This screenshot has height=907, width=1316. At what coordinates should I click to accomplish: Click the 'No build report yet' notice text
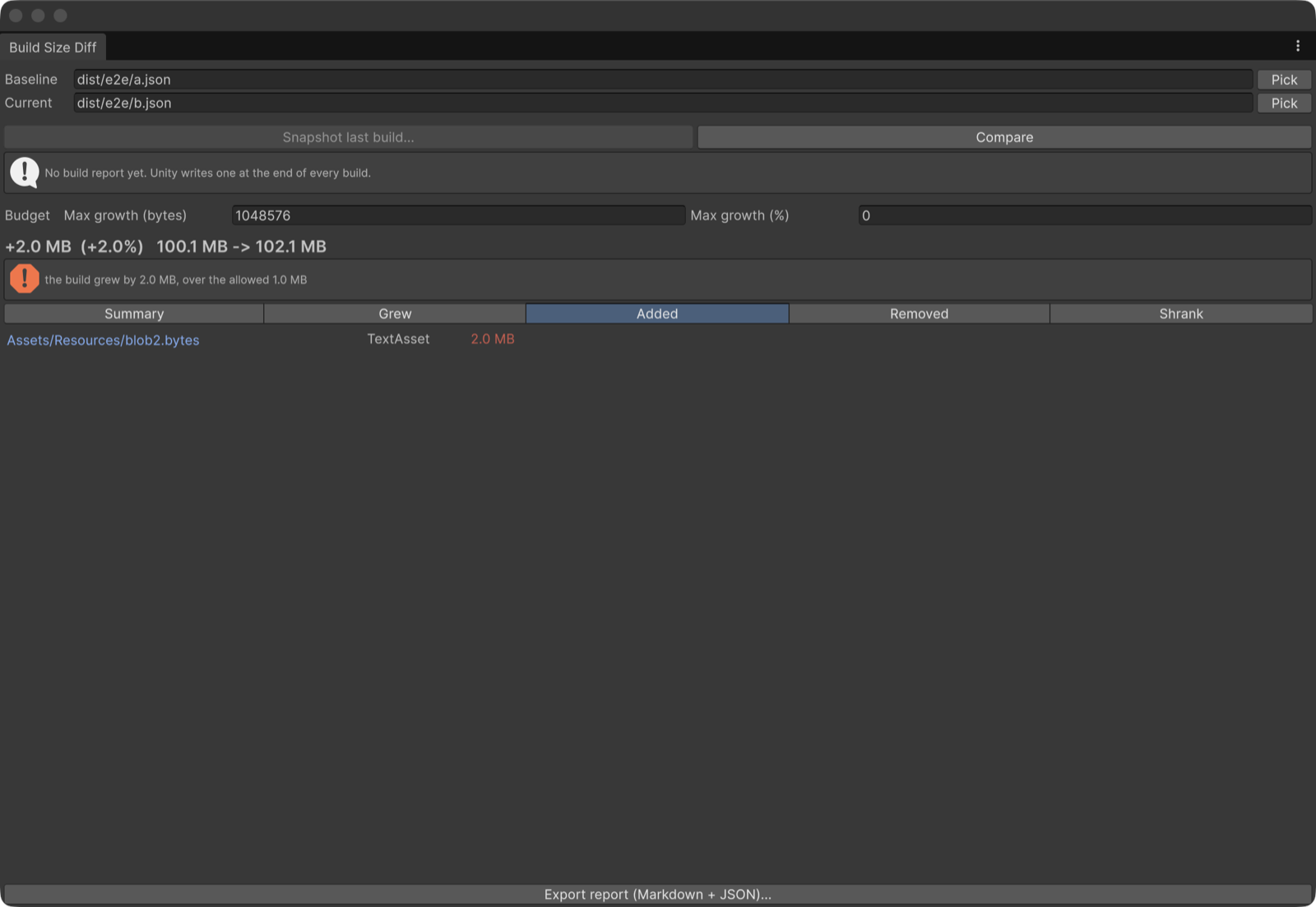click(207, 173)
